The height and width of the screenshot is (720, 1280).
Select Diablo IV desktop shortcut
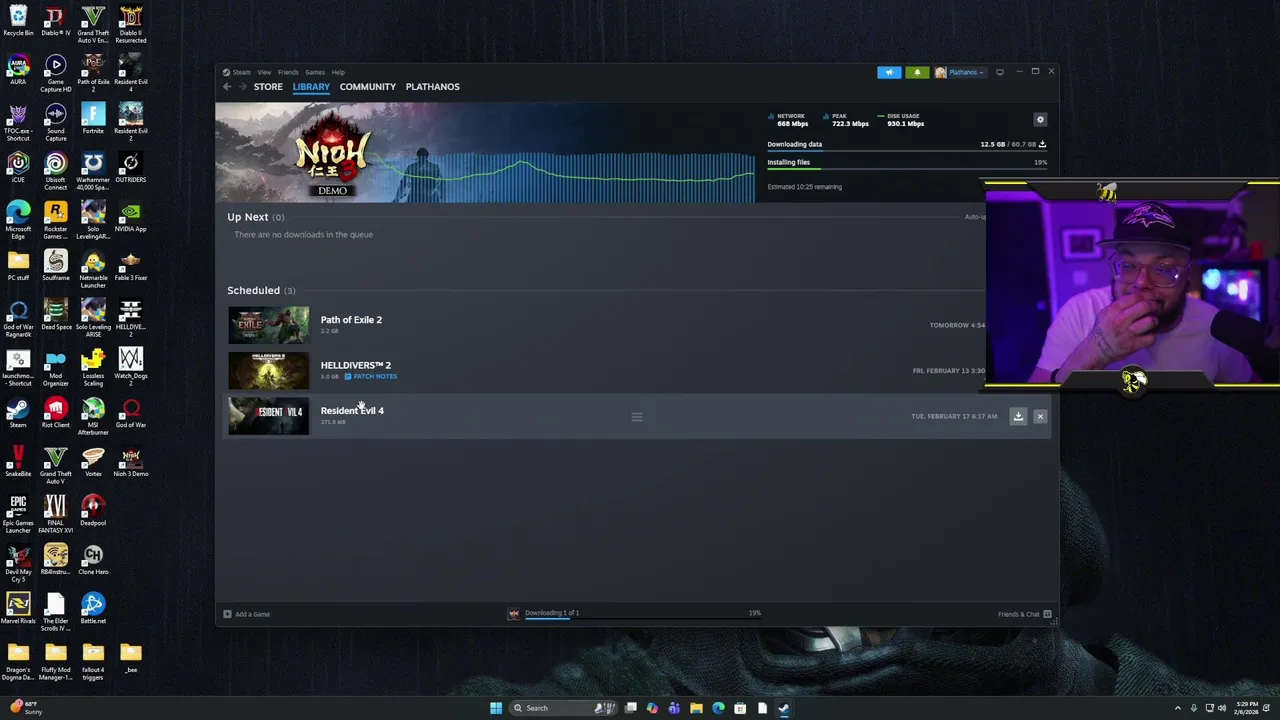click(55, 22)
